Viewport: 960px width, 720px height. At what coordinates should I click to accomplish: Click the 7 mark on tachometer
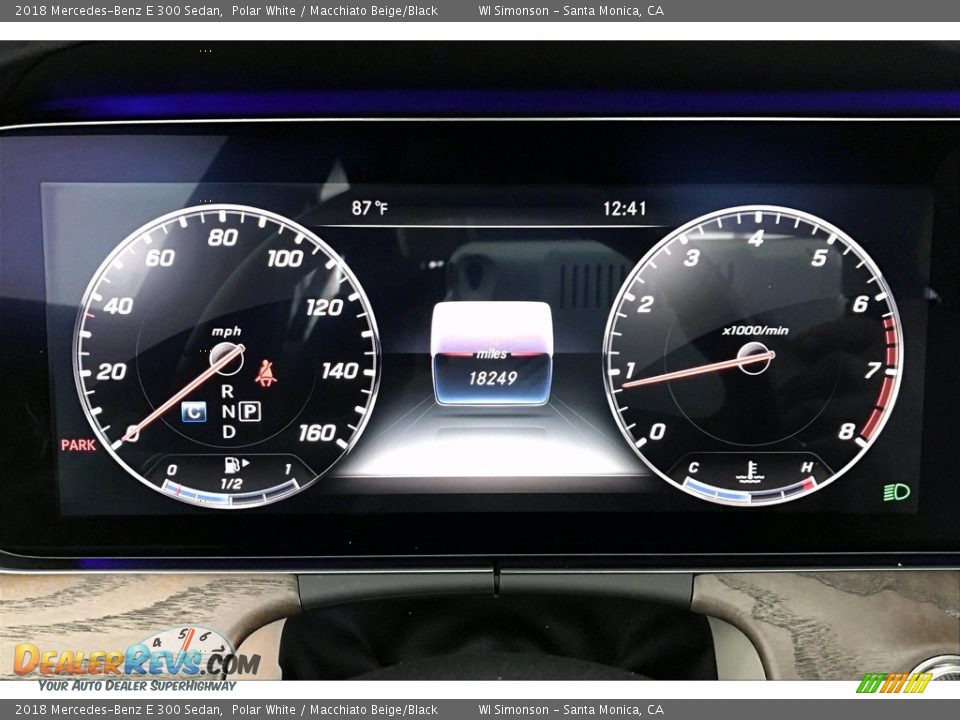pyautogui.click(x=872, y=369)
